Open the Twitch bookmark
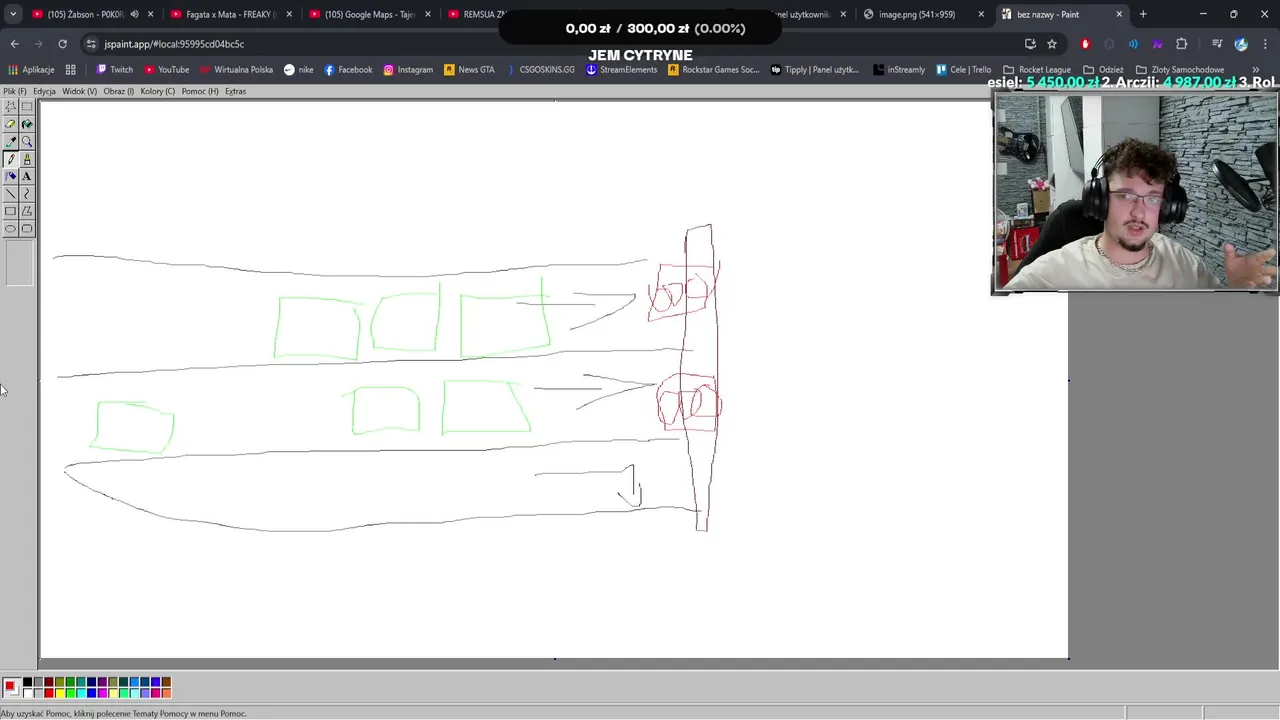Viewport: 1280px width, 720px height. (114, 70)
